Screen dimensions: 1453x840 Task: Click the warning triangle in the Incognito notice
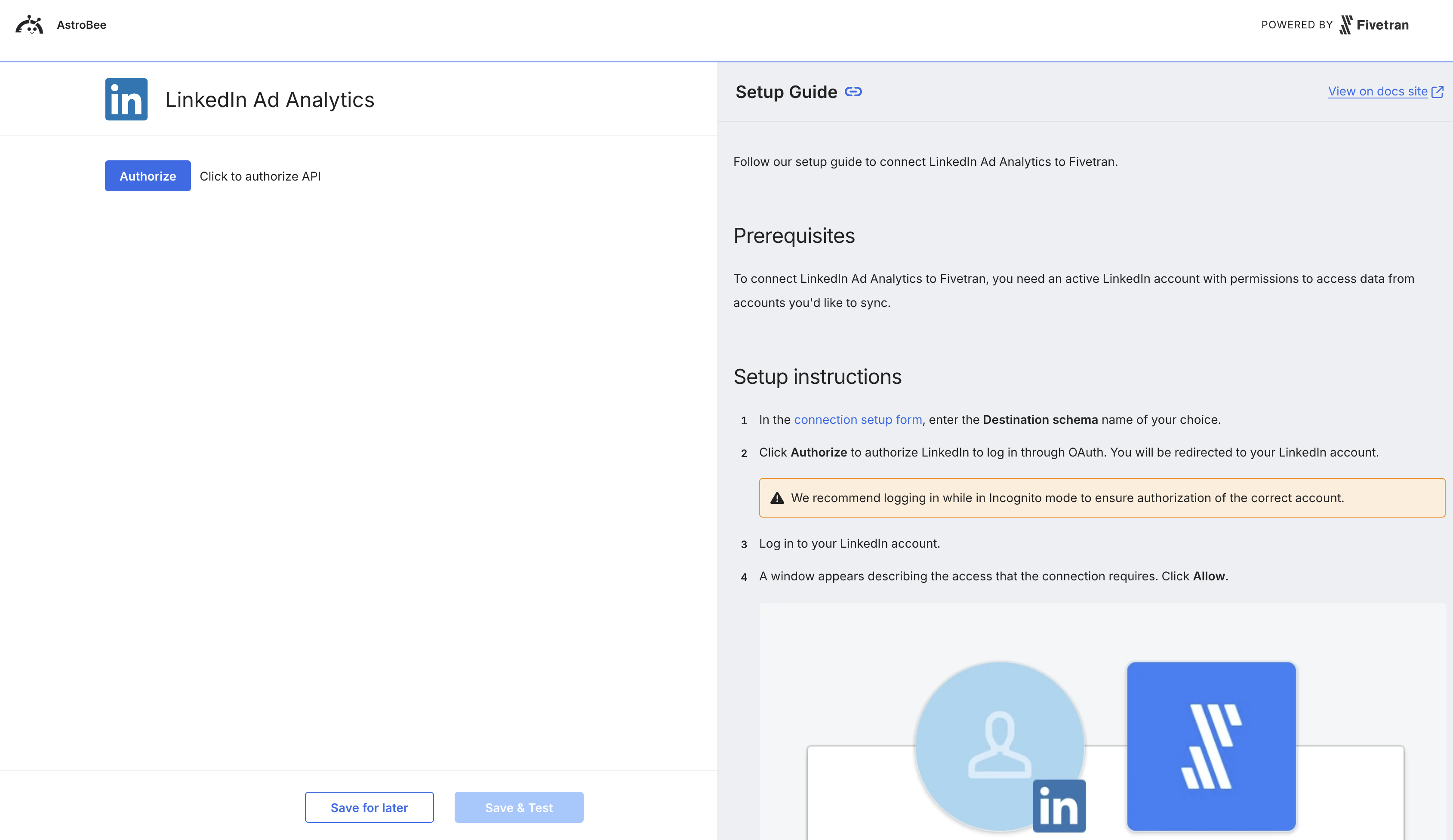coord(778,497)
